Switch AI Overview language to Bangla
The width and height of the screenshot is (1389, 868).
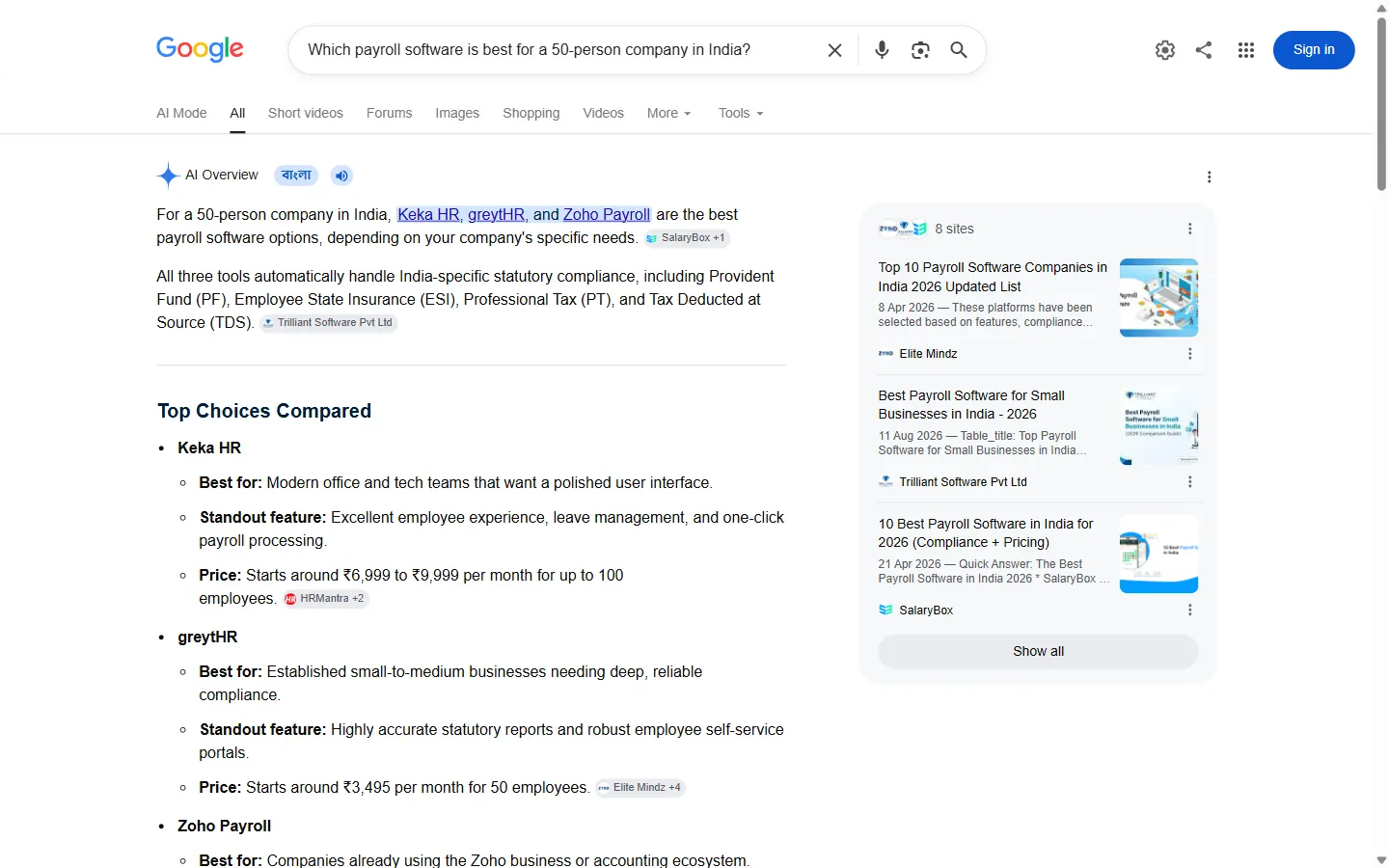(x=296, y=176)
